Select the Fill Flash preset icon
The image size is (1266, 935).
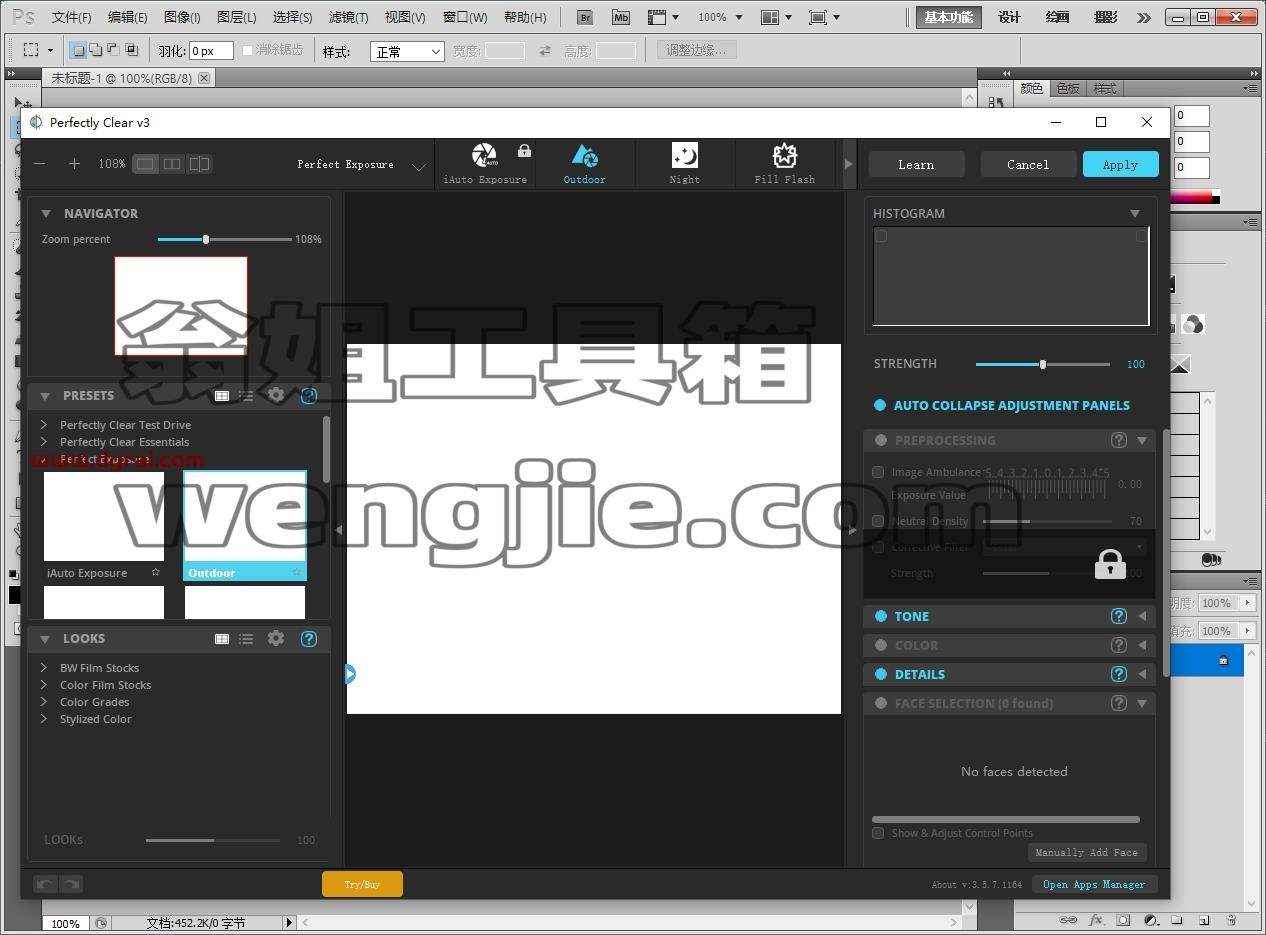[x=785, y=155]
